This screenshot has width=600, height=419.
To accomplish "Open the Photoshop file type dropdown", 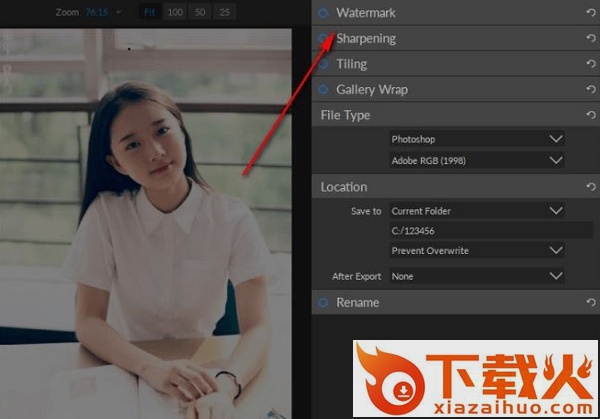I will tap(477, 139).
